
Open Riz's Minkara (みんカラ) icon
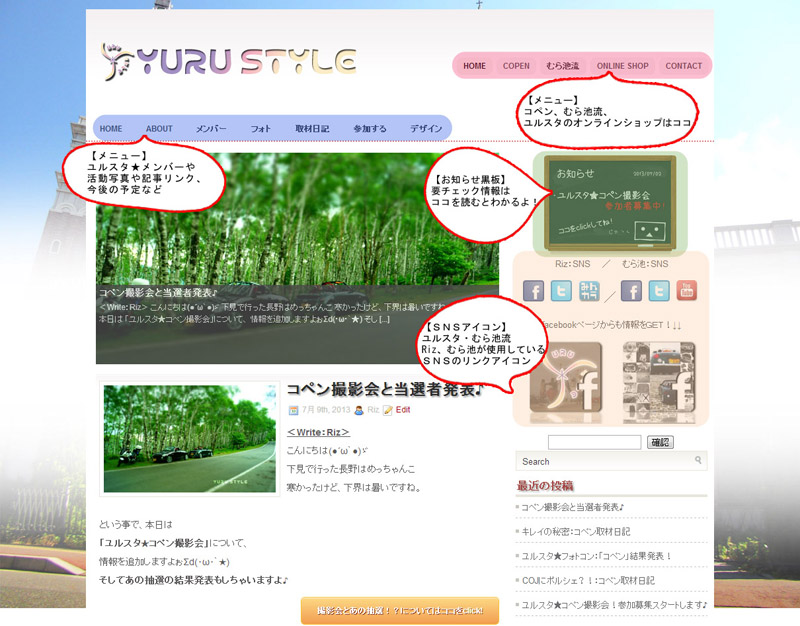pos(590,291)
